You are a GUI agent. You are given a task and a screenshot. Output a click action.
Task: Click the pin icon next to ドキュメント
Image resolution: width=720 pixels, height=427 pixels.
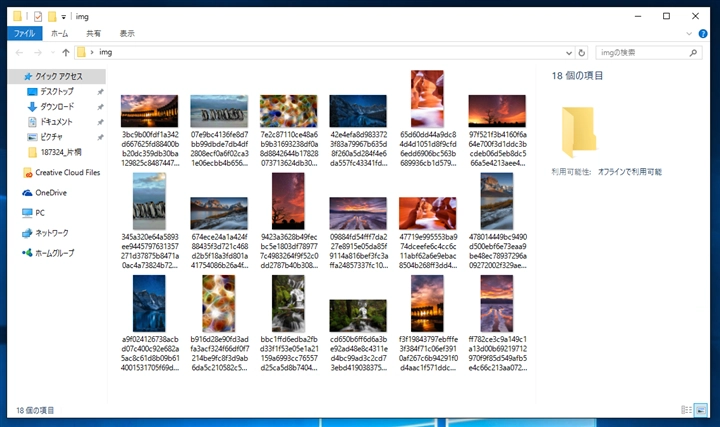100,122
